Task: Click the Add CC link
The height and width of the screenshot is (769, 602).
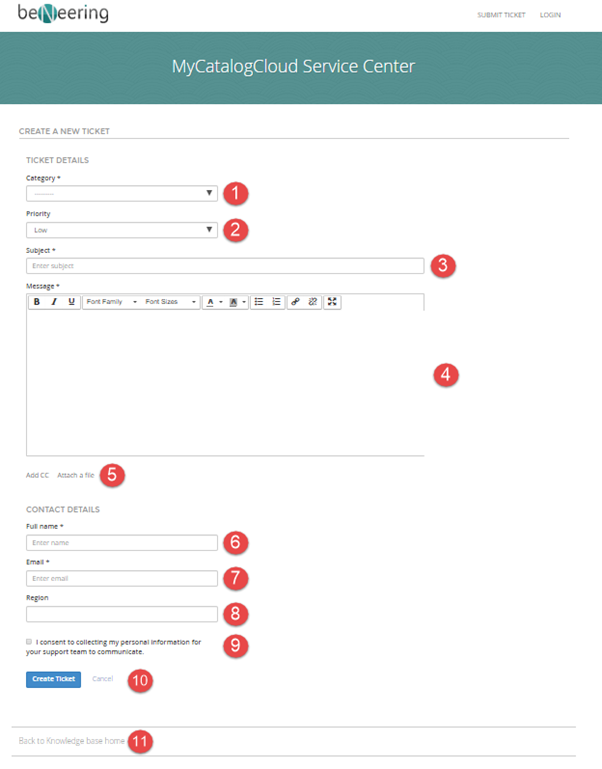Action: point(37,475)
